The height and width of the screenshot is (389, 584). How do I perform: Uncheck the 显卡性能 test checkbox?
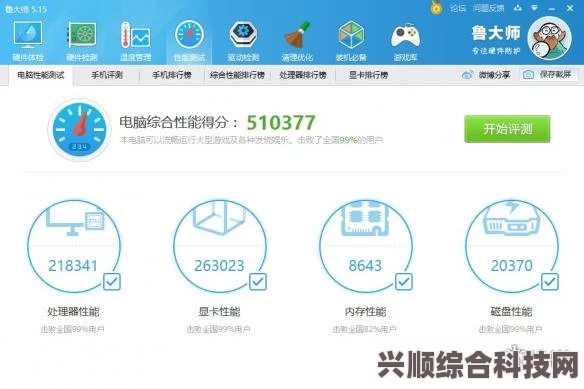click(258, 281)
